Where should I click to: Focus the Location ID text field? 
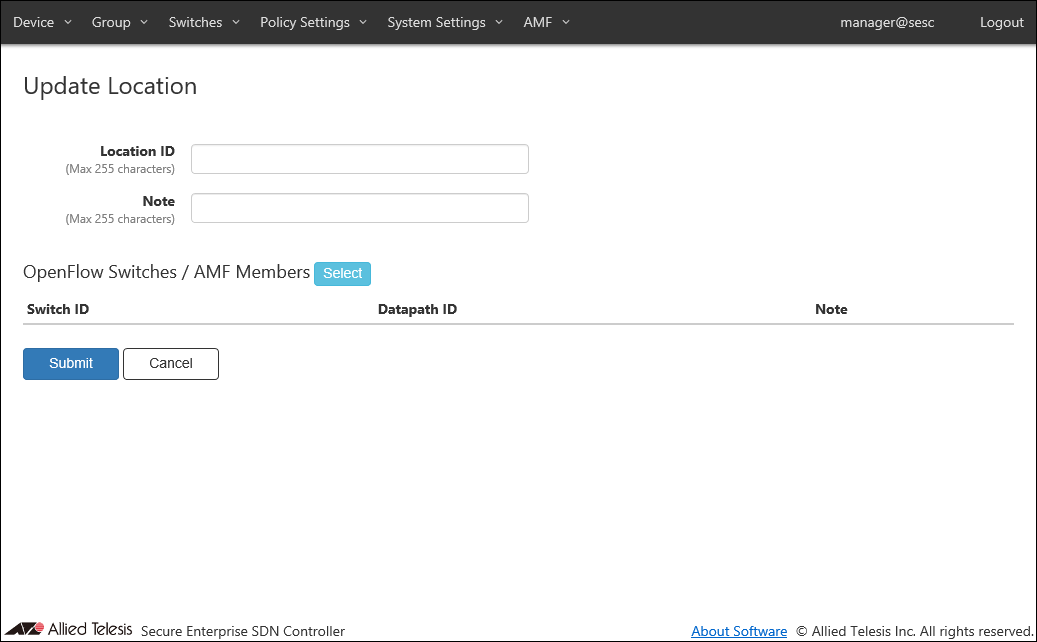pyautogui.click(x=359, y=159)
